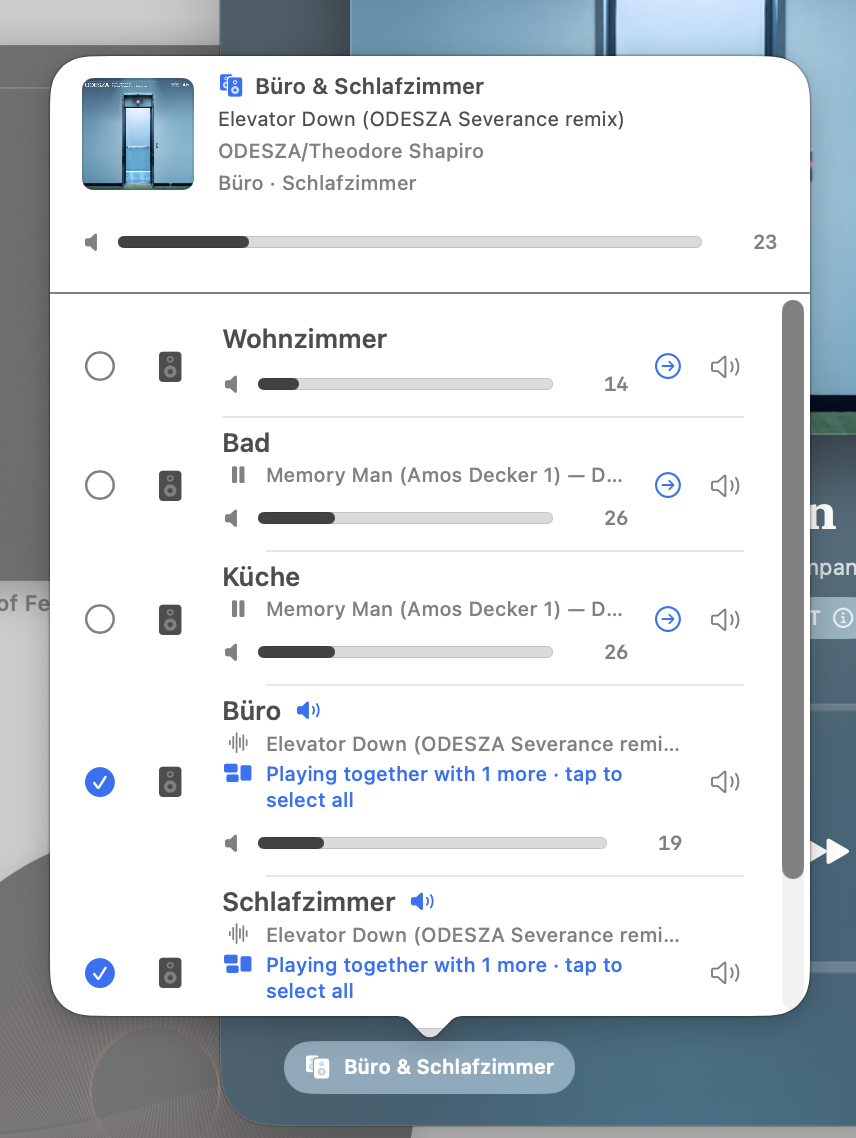Uncheck the Büro room checkmark
The image size is (856, 1138).
pos(99,782)
